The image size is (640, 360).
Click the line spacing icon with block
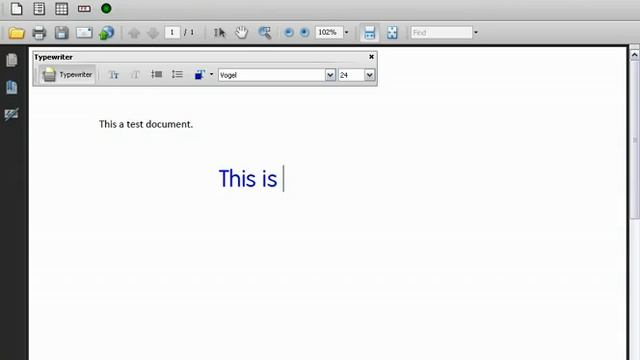click(x=156, y=74)
